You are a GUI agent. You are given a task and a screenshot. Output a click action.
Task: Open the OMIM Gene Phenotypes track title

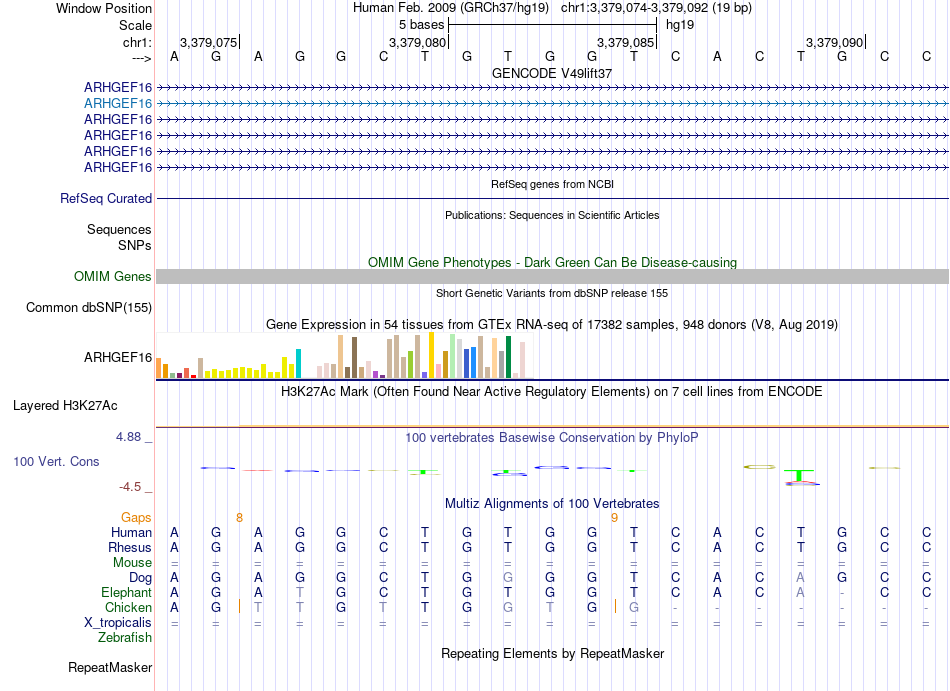552,262
